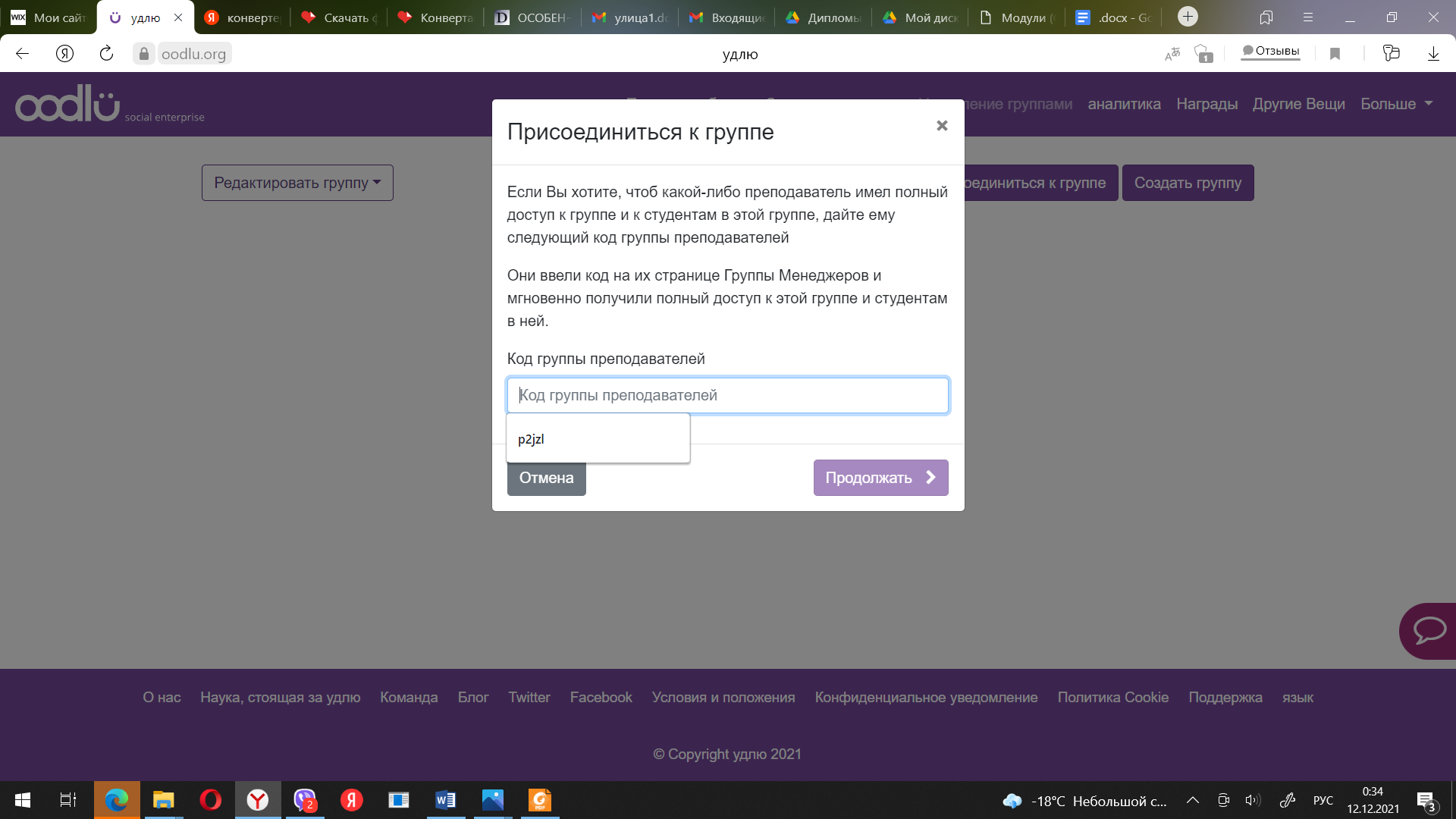Image resolution: width=1456 pixels, height=819 pixels.
Task: Open the Награды menu item
Action: pos(1207,104)
